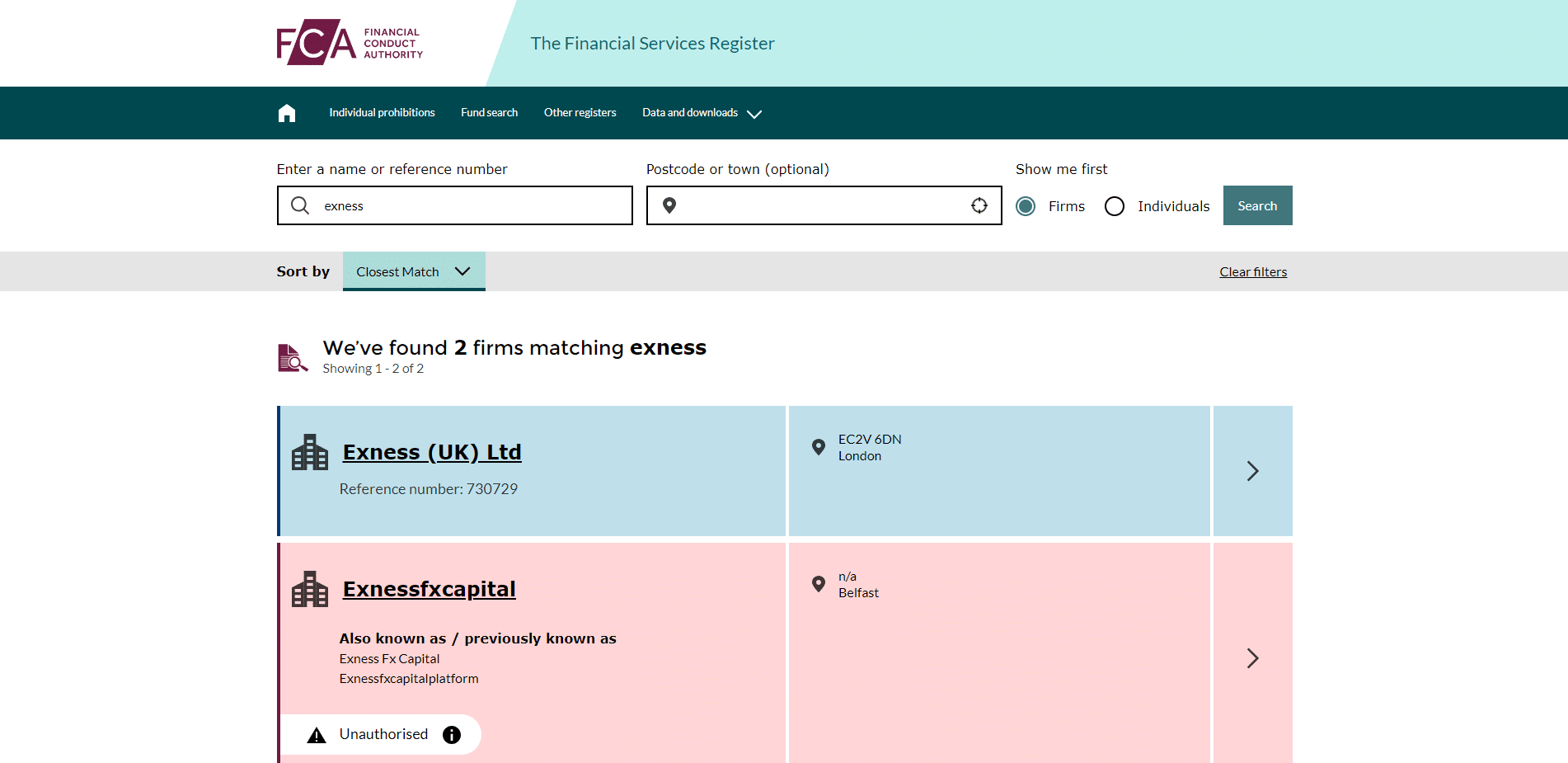Click the Unauthorised warning triangle icon
The height and width of the screenshot is (763, 1568).
click(317, 735)
